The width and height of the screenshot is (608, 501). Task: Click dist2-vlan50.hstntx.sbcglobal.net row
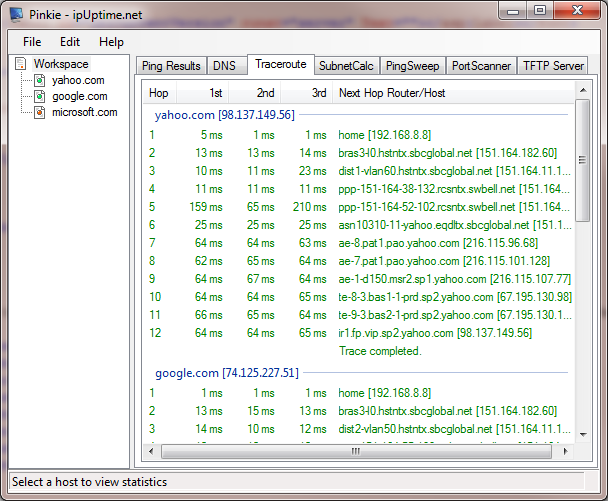358,429
